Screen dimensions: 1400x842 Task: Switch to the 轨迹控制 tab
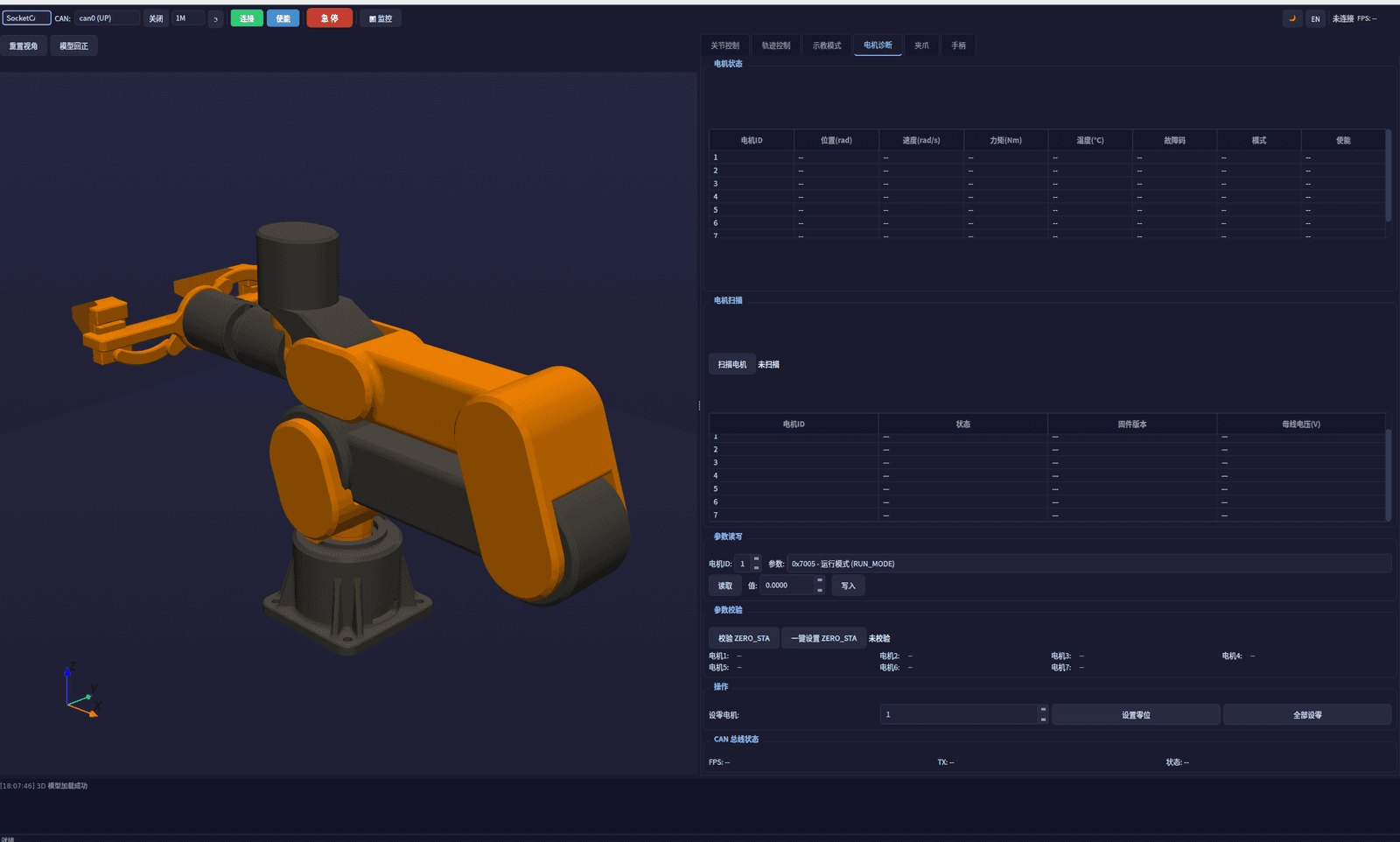(x=776, y=46)
